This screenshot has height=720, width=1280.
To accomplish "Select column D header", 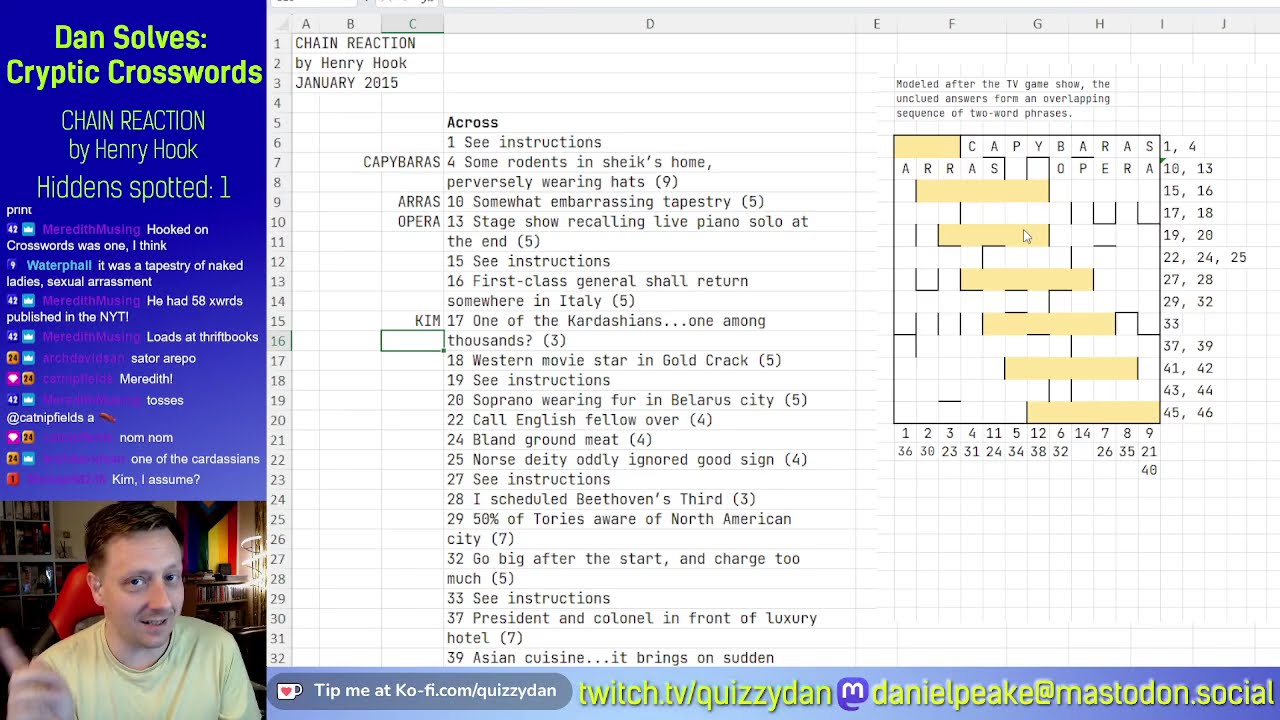I will [649, 24].
